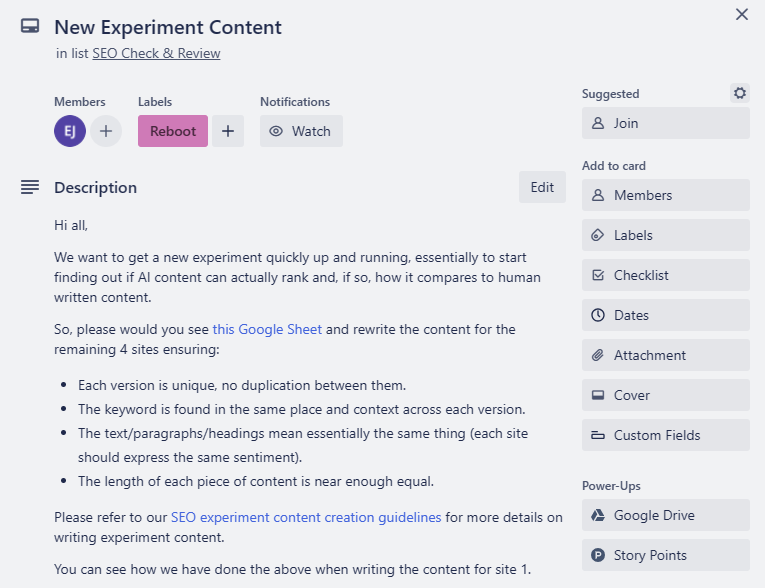
Task: Follow the 'this Google Sheet' link
Action: pos(267,329)
